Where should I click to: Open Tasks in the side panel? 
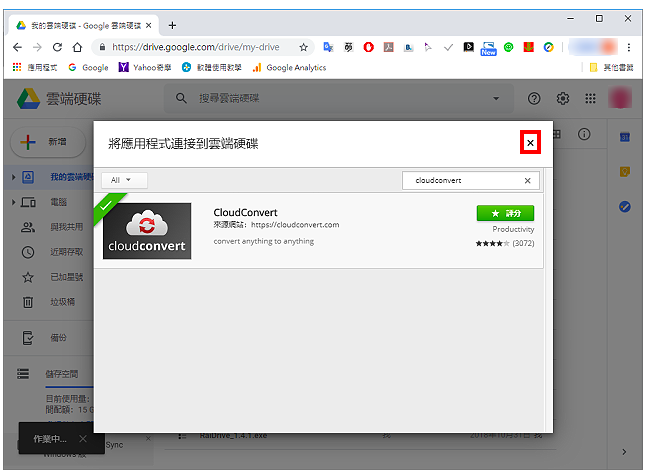tap(624, 207)
